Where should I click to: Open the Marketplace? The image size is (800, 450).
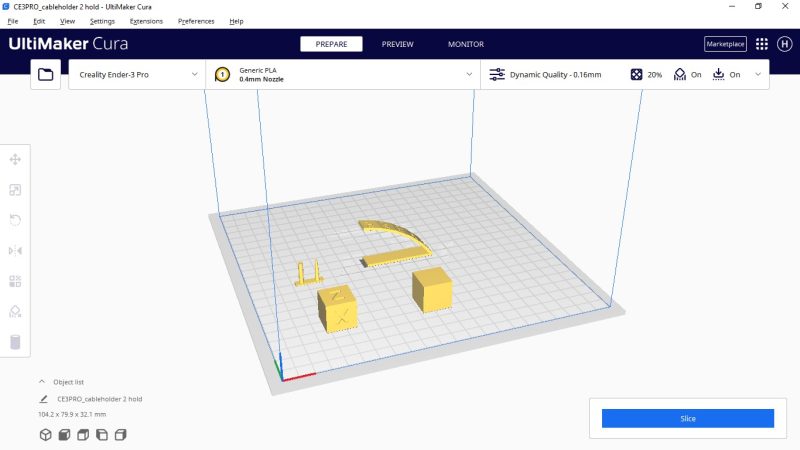point(725,44)
